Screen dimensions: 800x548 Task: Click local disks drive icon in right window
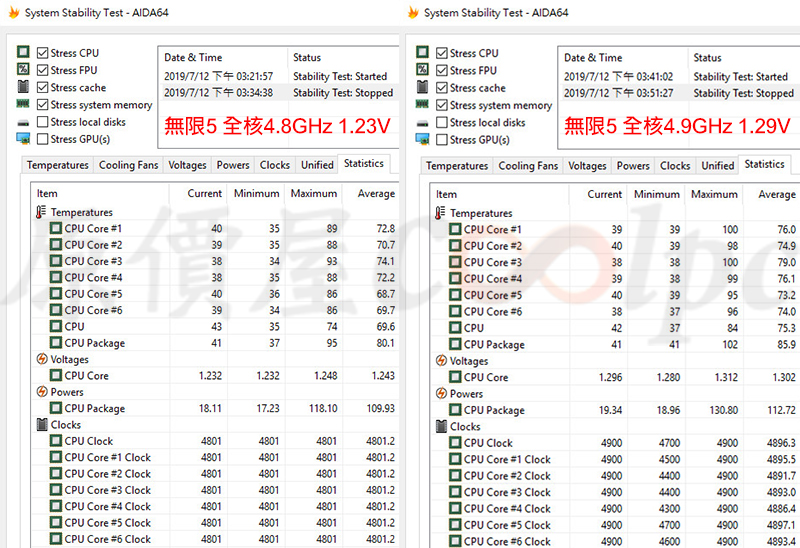click(x=422, y=123)
